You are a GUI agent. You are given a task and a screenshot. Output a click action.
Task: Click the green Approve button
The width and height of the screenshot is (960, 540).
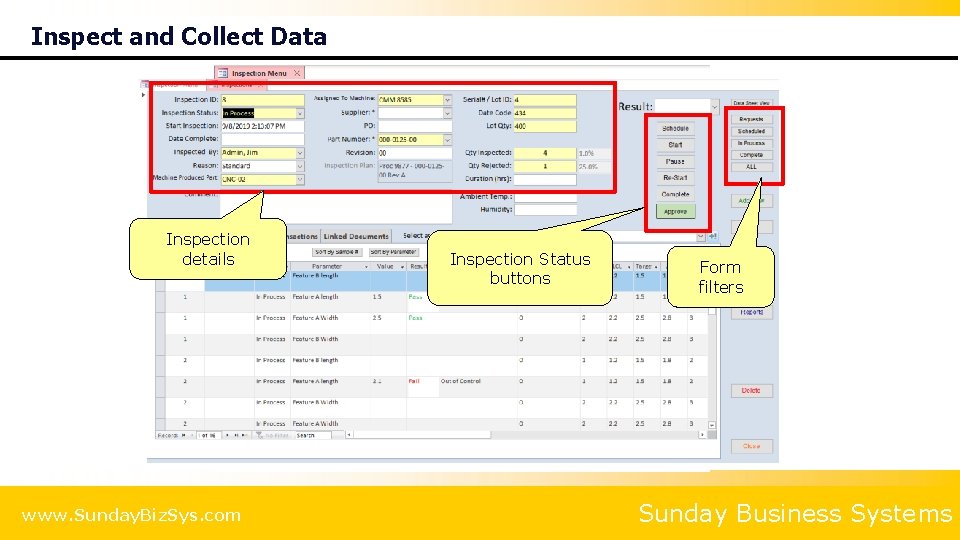click(x=675, y=211)
